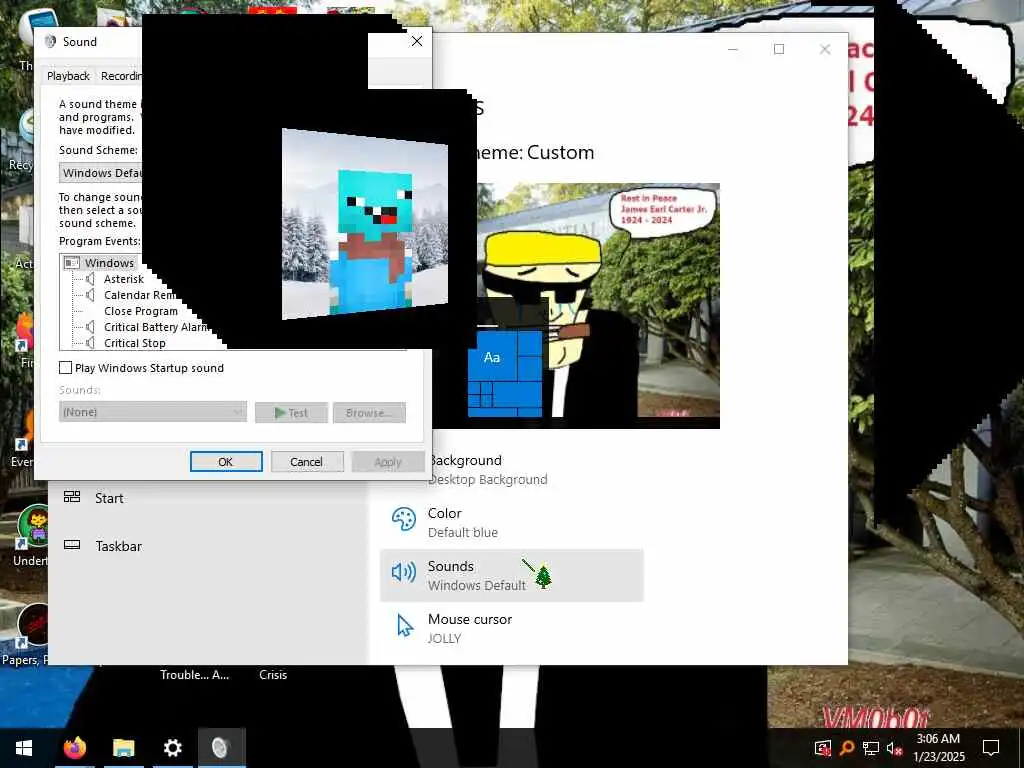Viewport: 1024px width, 768px height.
Task: Open the Sound Scheme dropdown
Action: tap(100, 173)
